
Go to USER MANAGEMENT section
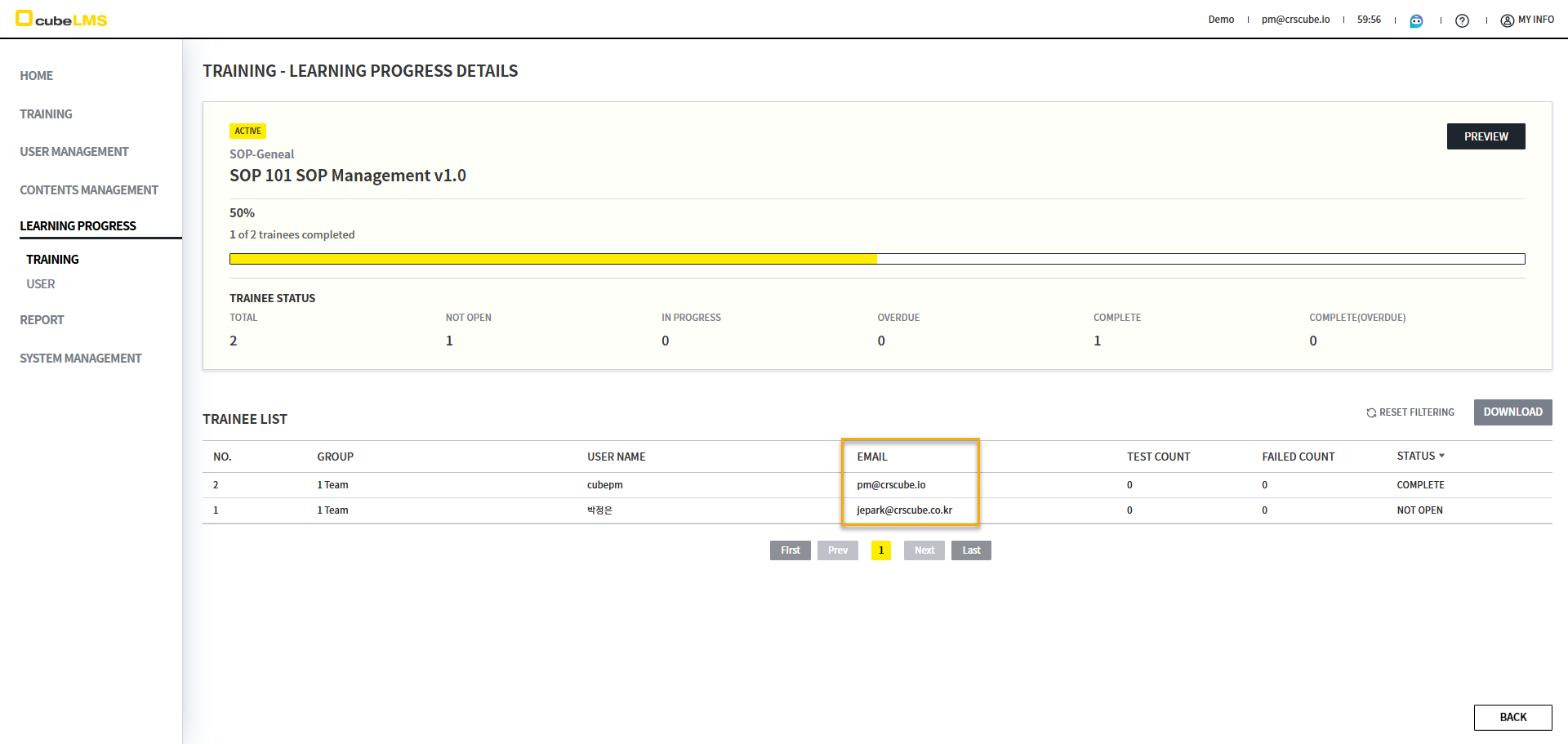click(74, 152)
